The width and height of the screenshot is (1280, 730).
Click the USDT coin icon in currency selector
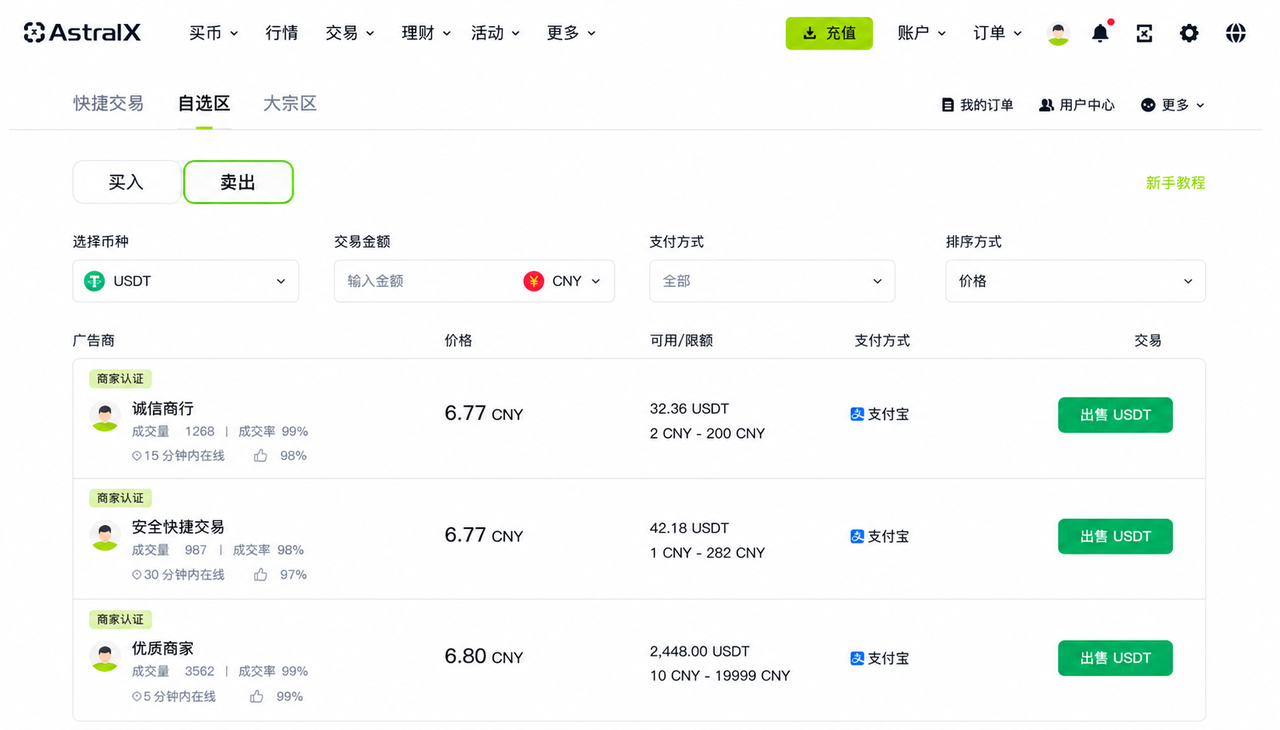[x=95, y=281]
